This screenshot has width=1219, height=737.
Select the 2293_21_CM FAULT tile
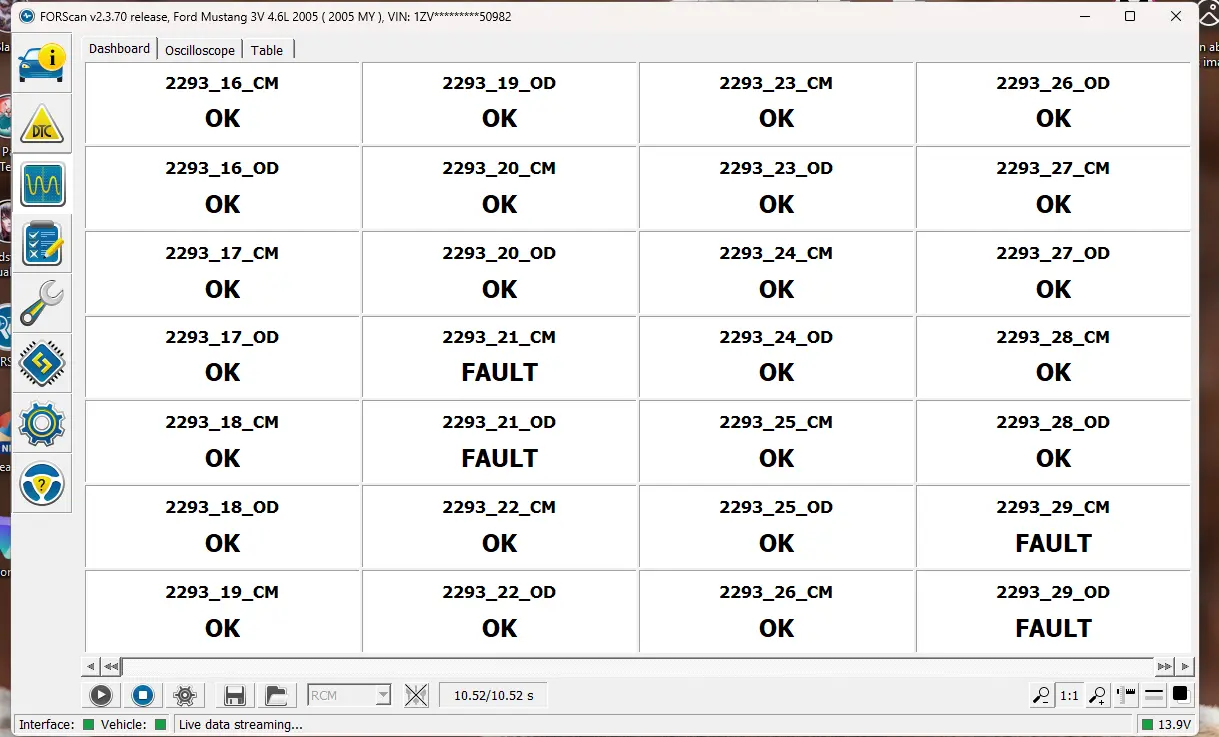pos(499,357)
